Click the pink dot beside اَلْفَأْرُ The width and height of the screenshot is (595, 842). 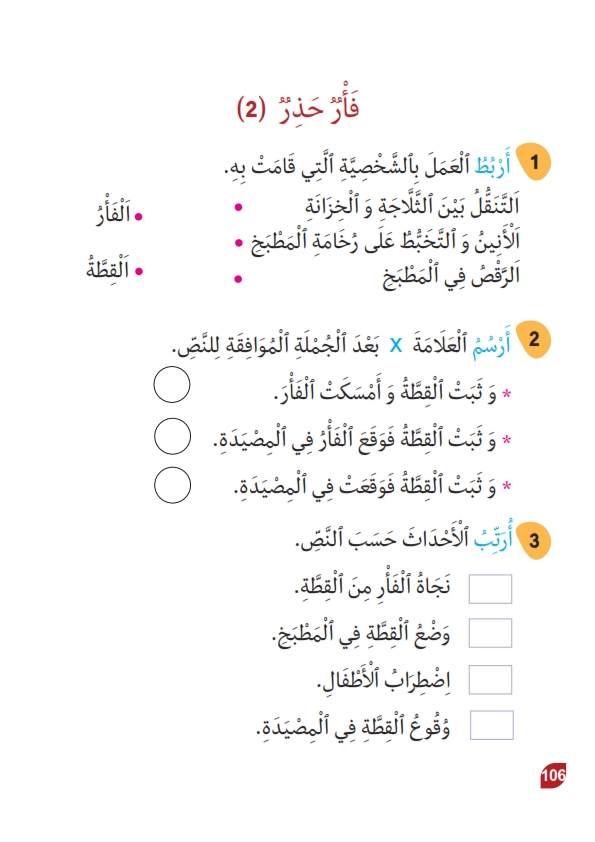click(x=138, y=216)
